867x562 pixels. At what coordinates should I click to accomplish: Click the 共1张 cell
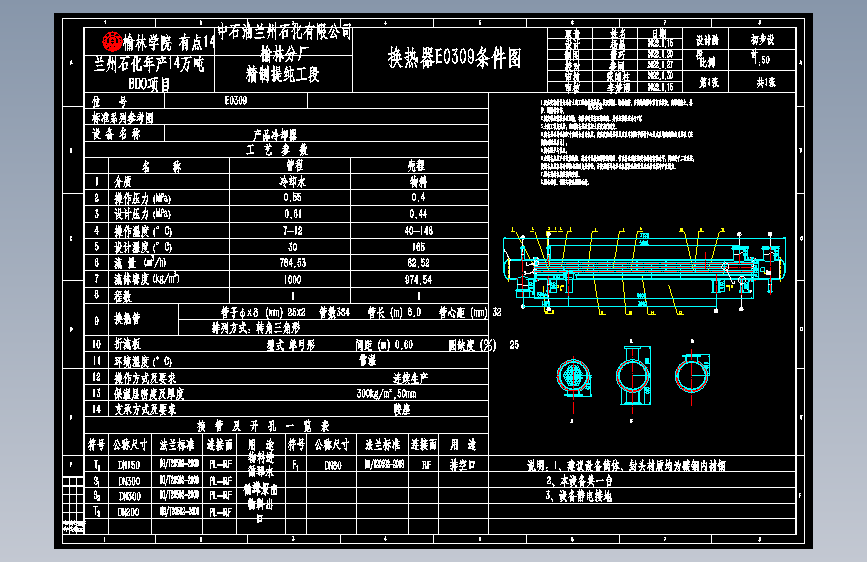click(766, 82)
